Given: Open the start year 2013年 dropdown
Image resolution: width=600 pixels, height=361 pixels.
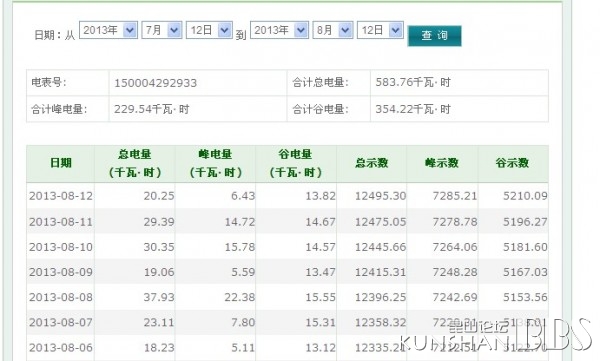Looking at the screenshot, I should 108,30.
